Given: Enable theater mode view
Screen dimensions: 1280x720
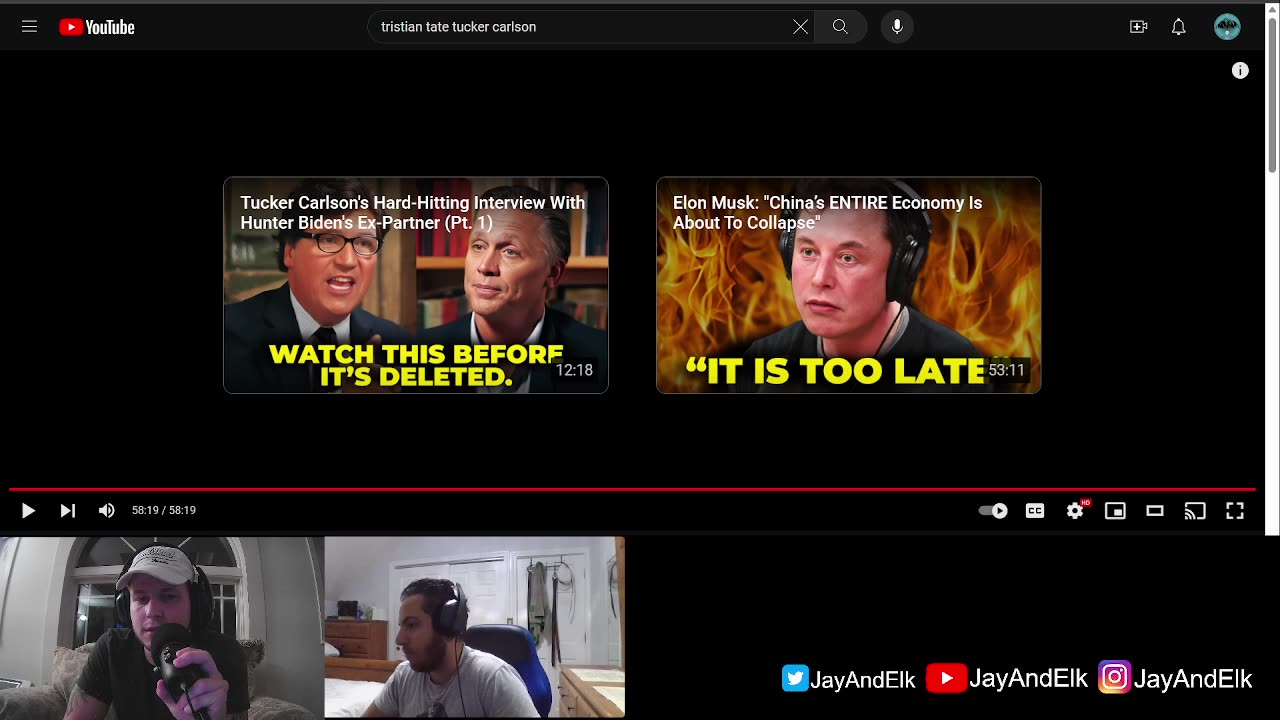Looking at the screenshot, I should tap(1155, 510).
